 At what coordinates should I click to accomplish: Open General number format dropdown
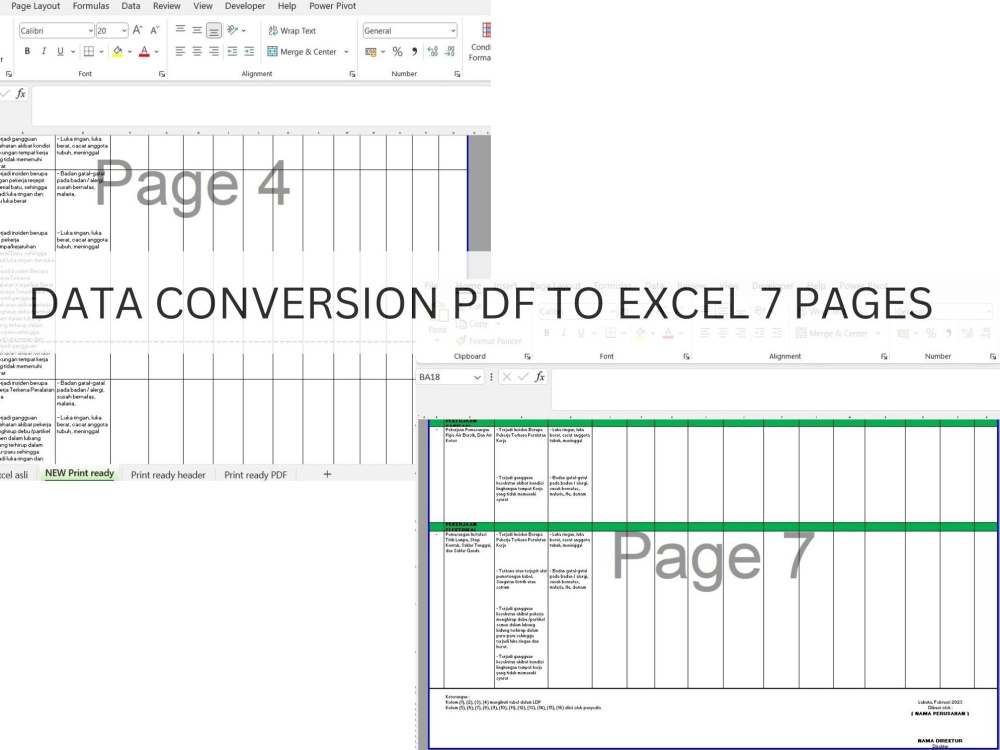(x=453, y=31)
